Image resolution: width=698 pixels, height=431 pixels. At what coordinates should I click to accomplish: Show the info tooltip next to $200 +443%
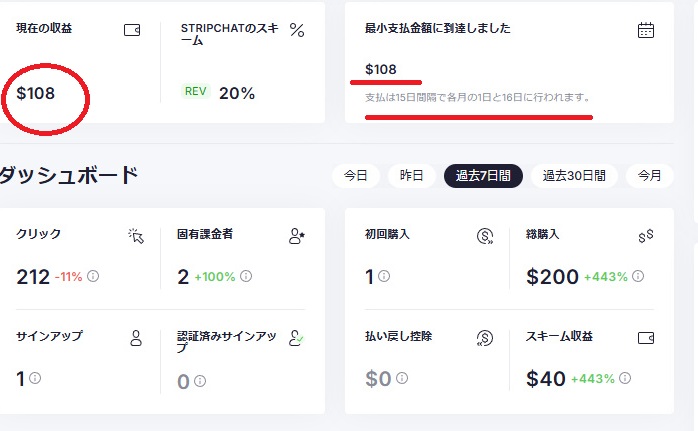(638, 276)
